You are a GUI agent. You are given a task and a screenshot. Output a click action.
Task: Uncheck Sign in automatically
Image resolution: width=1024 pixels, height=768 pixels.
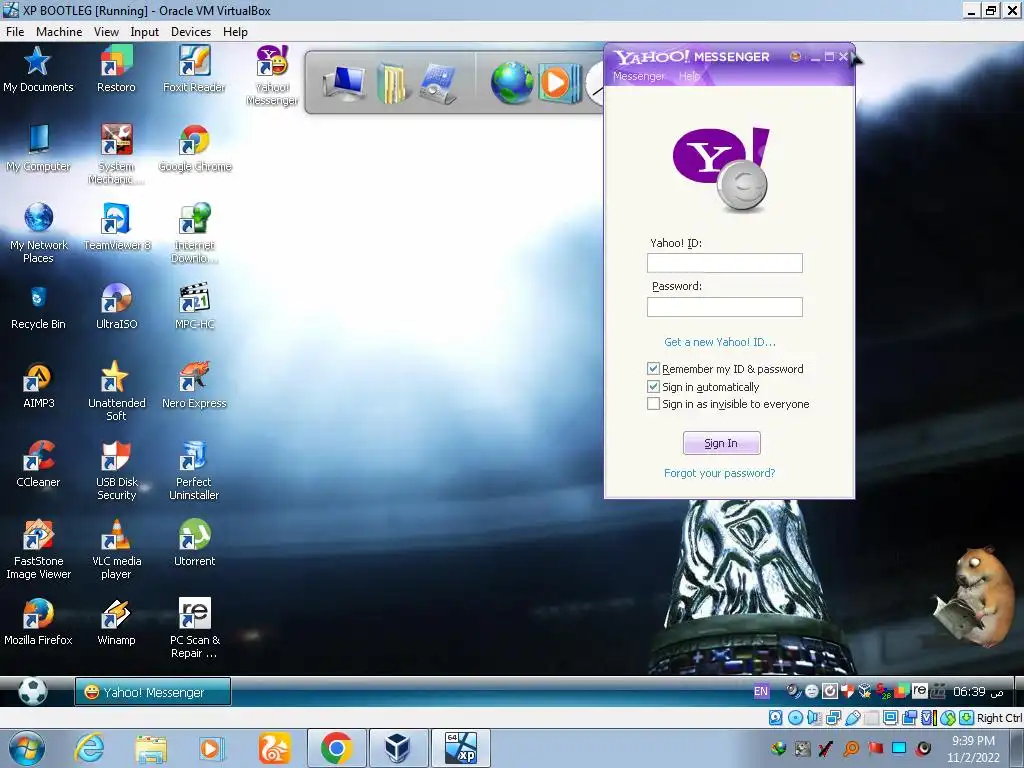tap(653, 387)
